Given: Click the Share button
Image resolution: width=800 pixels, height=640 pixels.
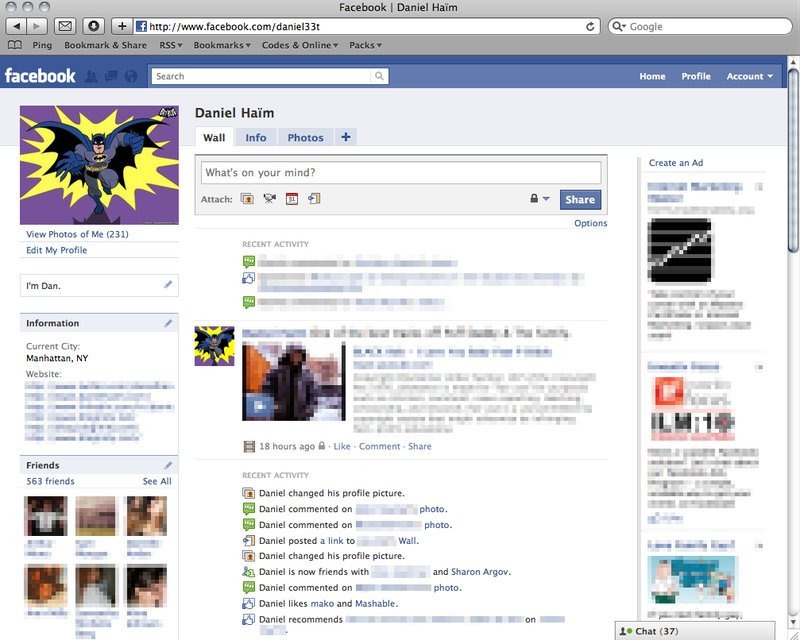Looking at the screenshot, I should click(x=580, y=200).
